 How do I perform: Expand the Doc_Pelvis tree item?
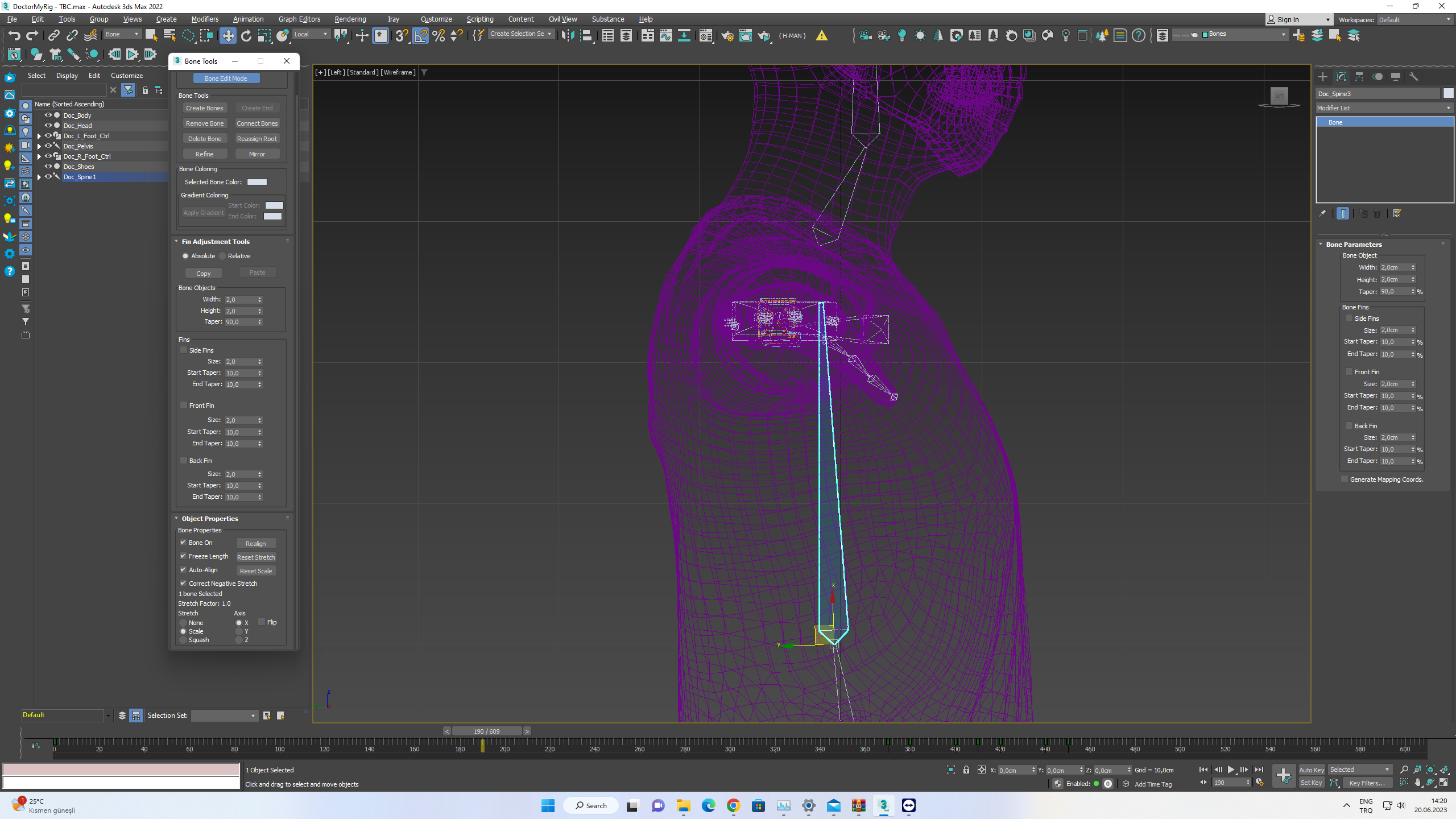point(39,146)
